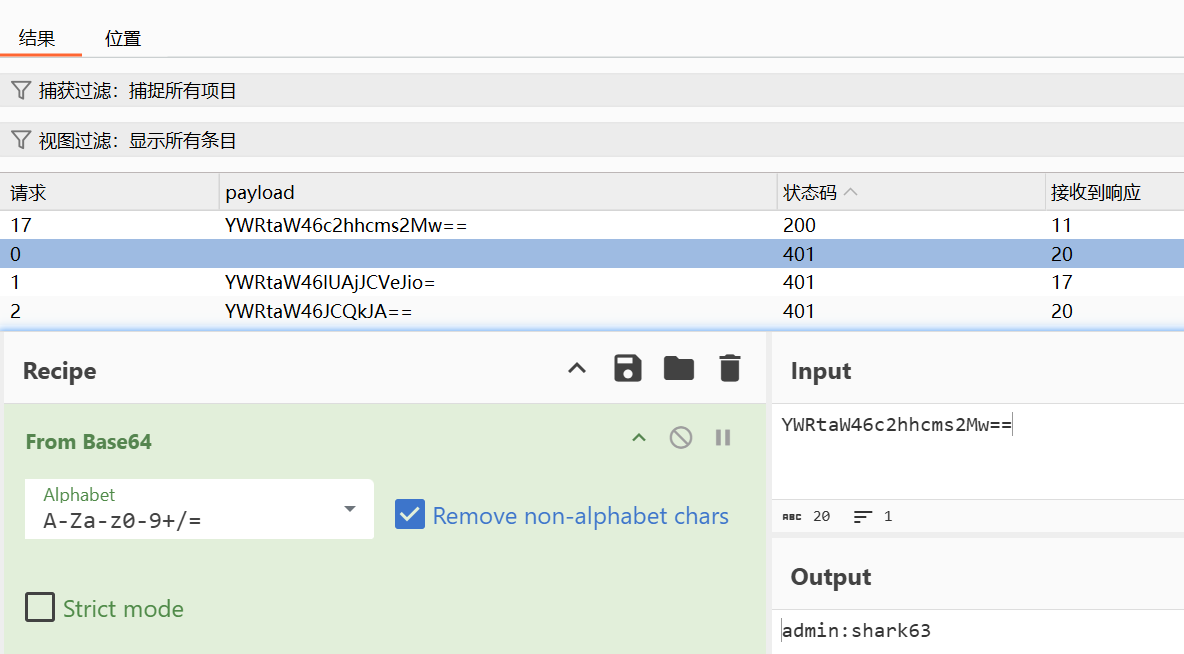1184x654 pixels.
Task: Click capture filter funnel icon
Action: pyautogui.click(x=21, y=91)
